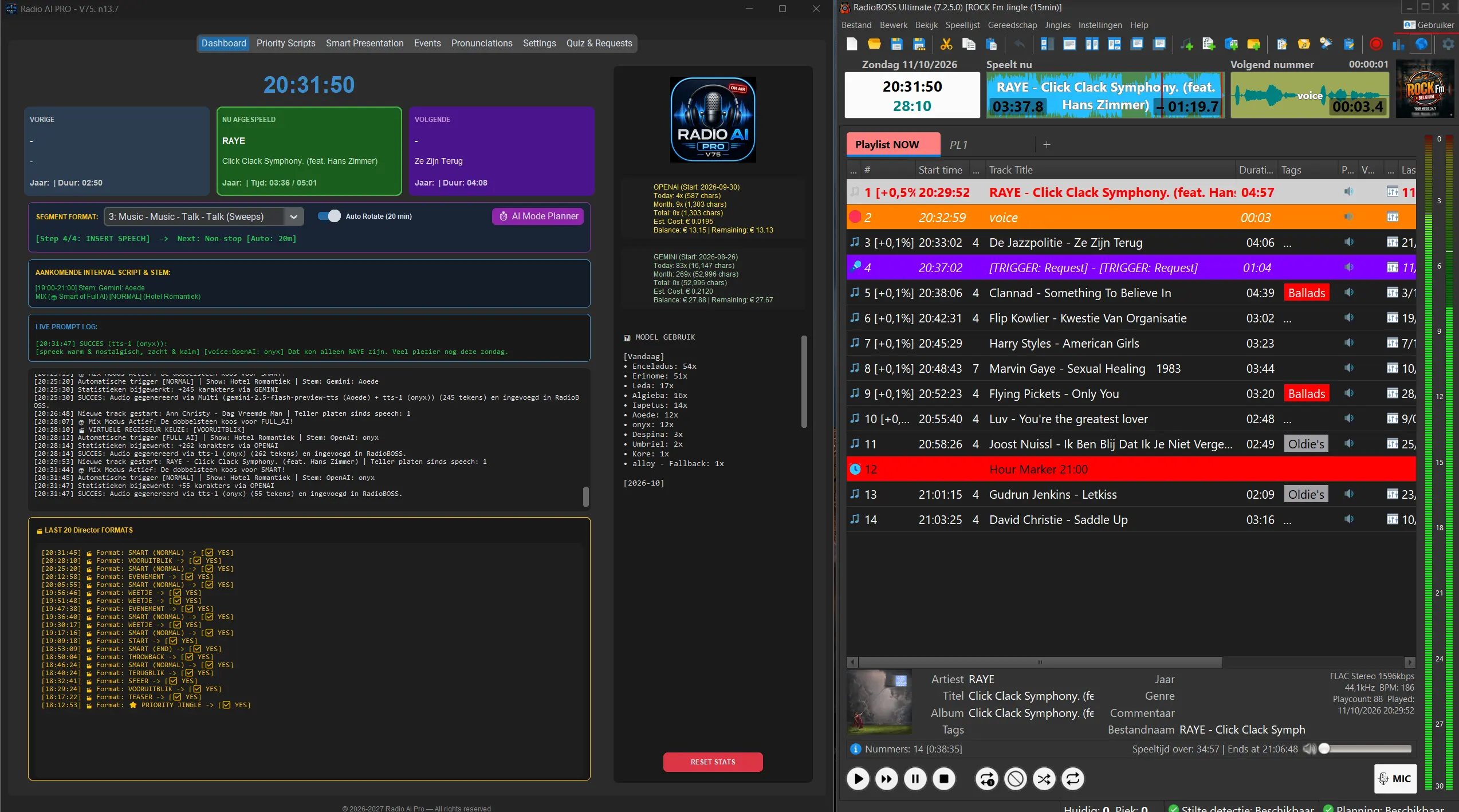Open the Instellingen menu
Viewport: 1459px width, 812px height.
coord(1100,25)
